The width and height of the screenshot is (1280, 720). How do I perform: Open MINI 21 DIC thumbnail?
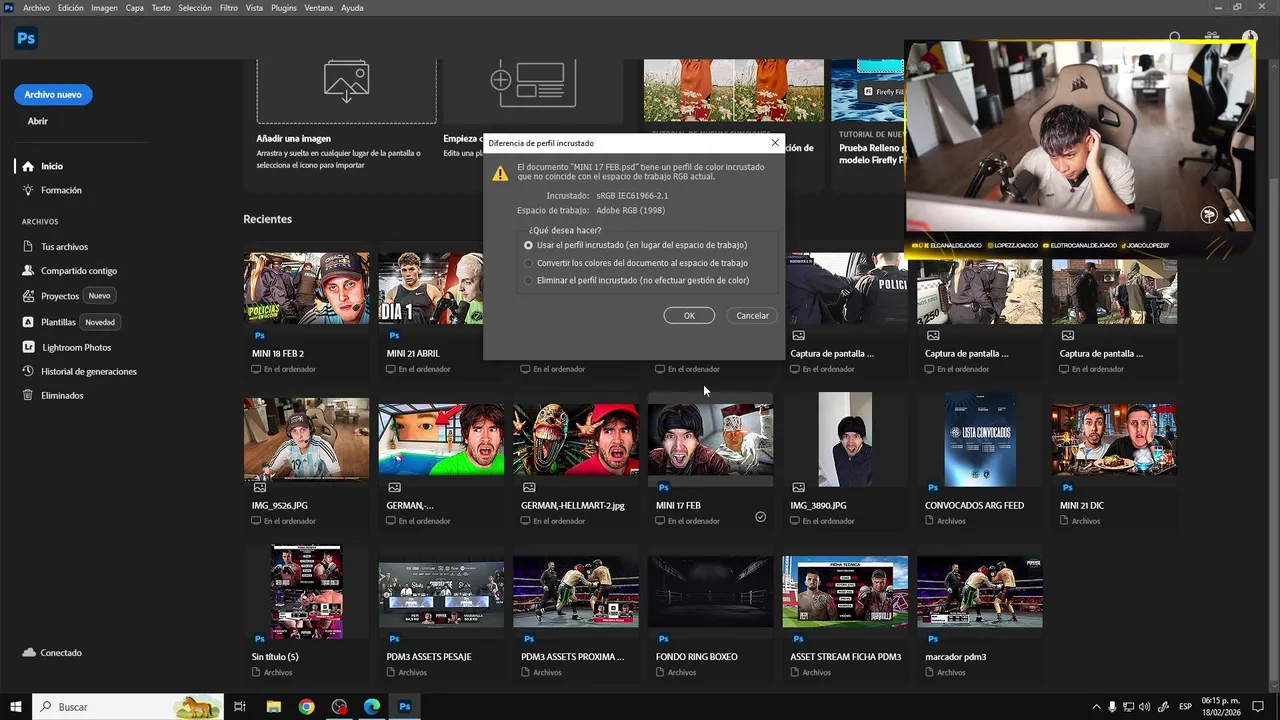point(1114,440)
